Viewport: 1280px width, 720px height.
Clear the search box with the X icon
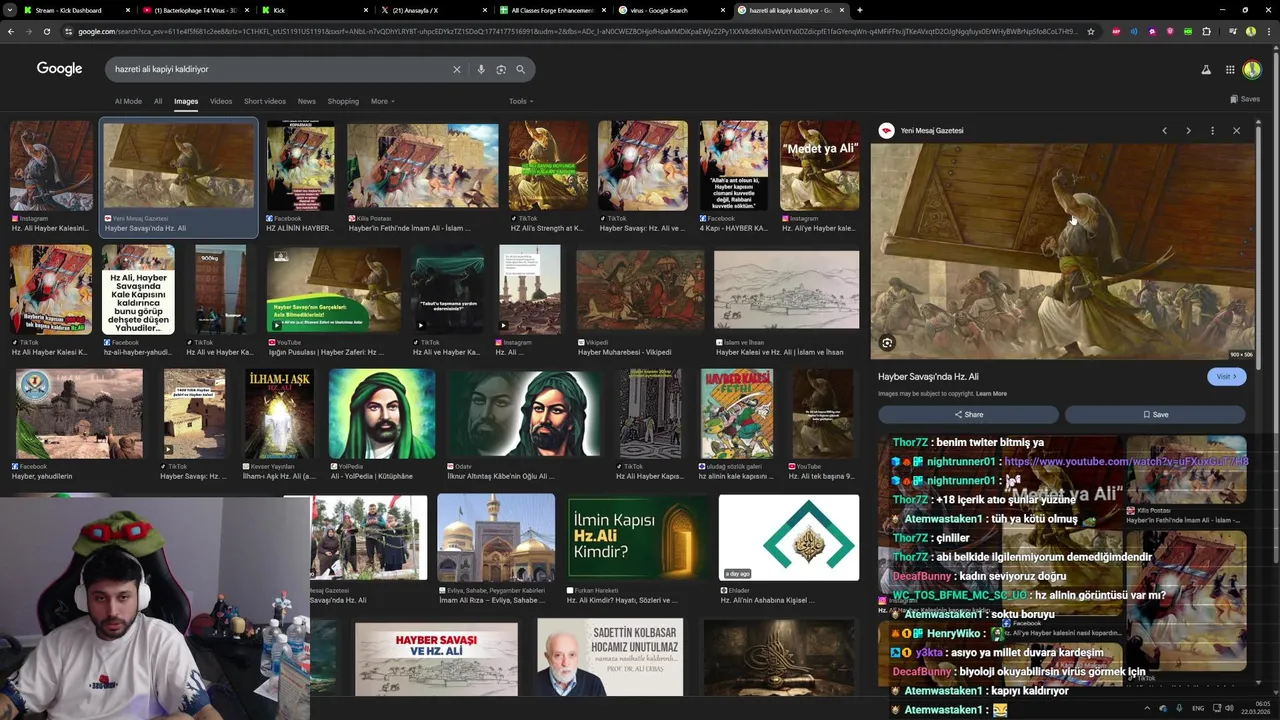(x=457, y=69)
